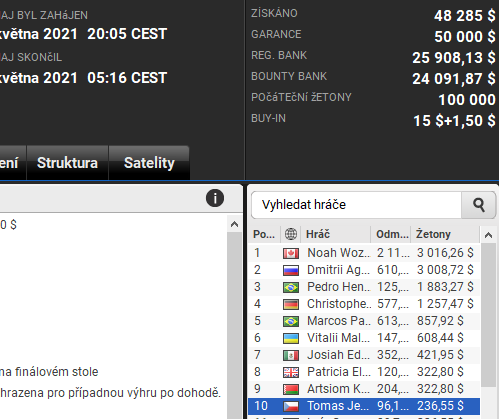Click the Czech flag beside Tomas Je
Image resolution: width=499 pixels, height=419 pixels.
click(291, 406)
